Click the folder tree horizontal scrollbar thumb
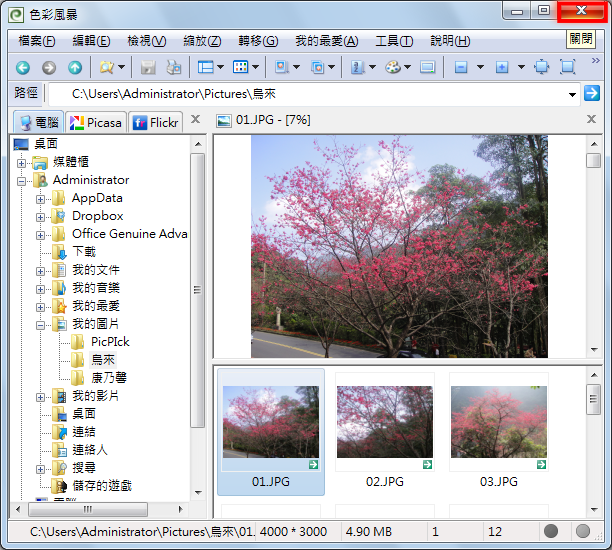Image resolution: width=612 pixels, height=550 pixels. click(88, 509)
